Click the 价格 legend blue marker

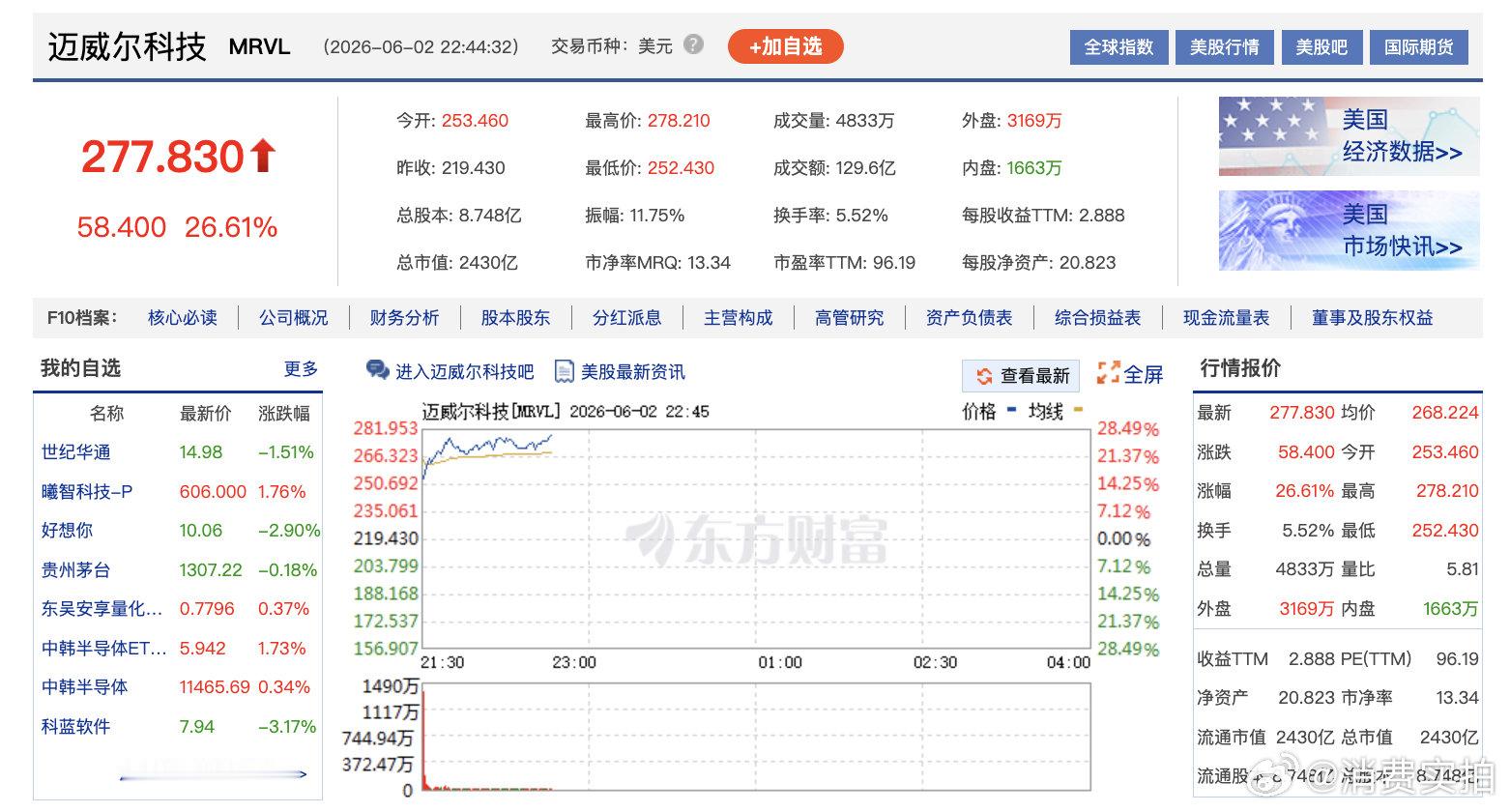[x=1011, y=410]
